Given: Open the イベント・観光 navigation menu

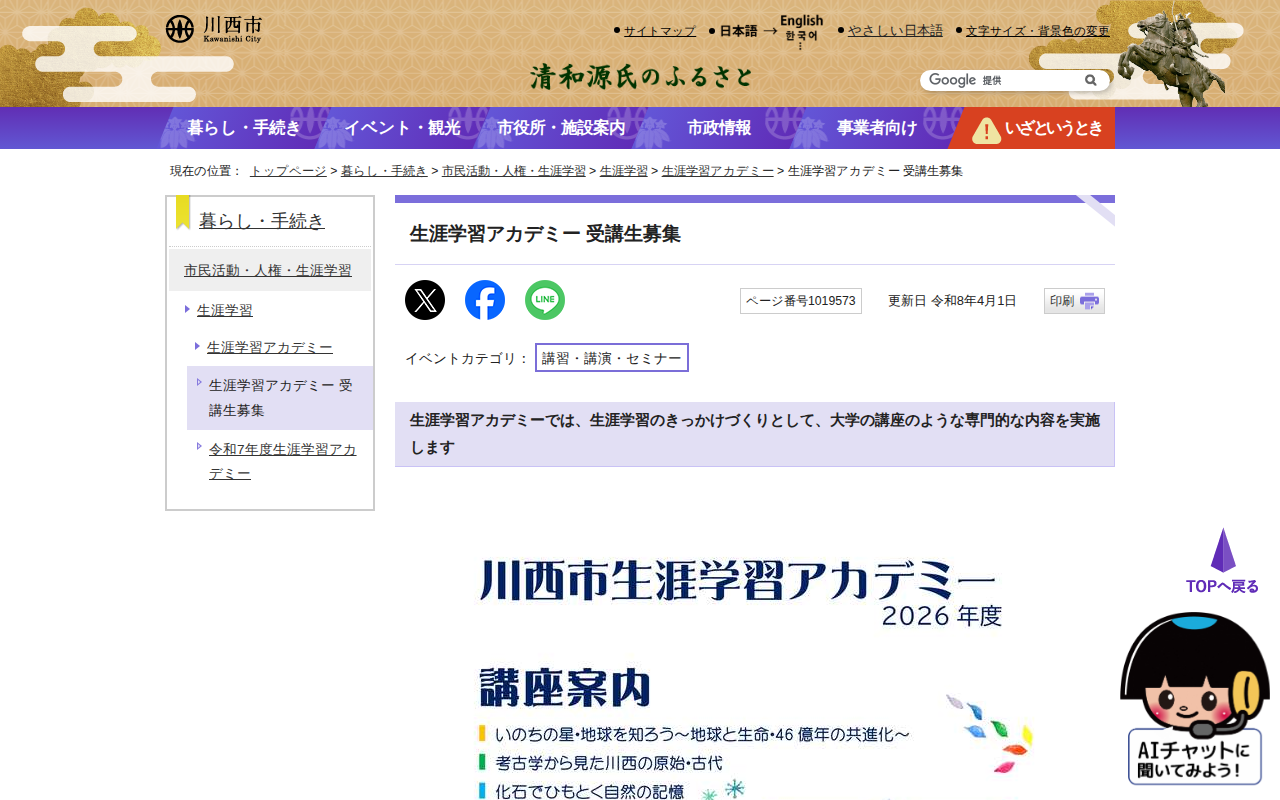Looking at the screenshot, I should [404, 128].
